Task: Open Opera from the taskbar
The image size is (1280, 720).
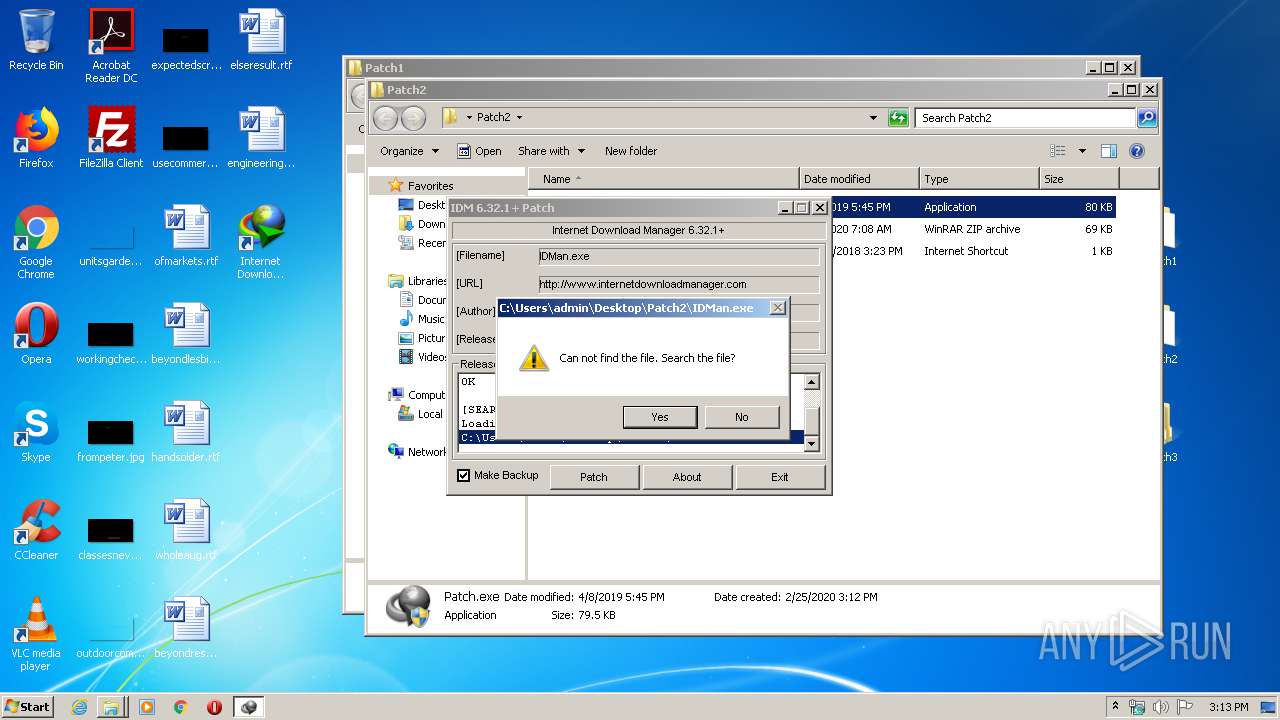Action: [x=214, y=707]
